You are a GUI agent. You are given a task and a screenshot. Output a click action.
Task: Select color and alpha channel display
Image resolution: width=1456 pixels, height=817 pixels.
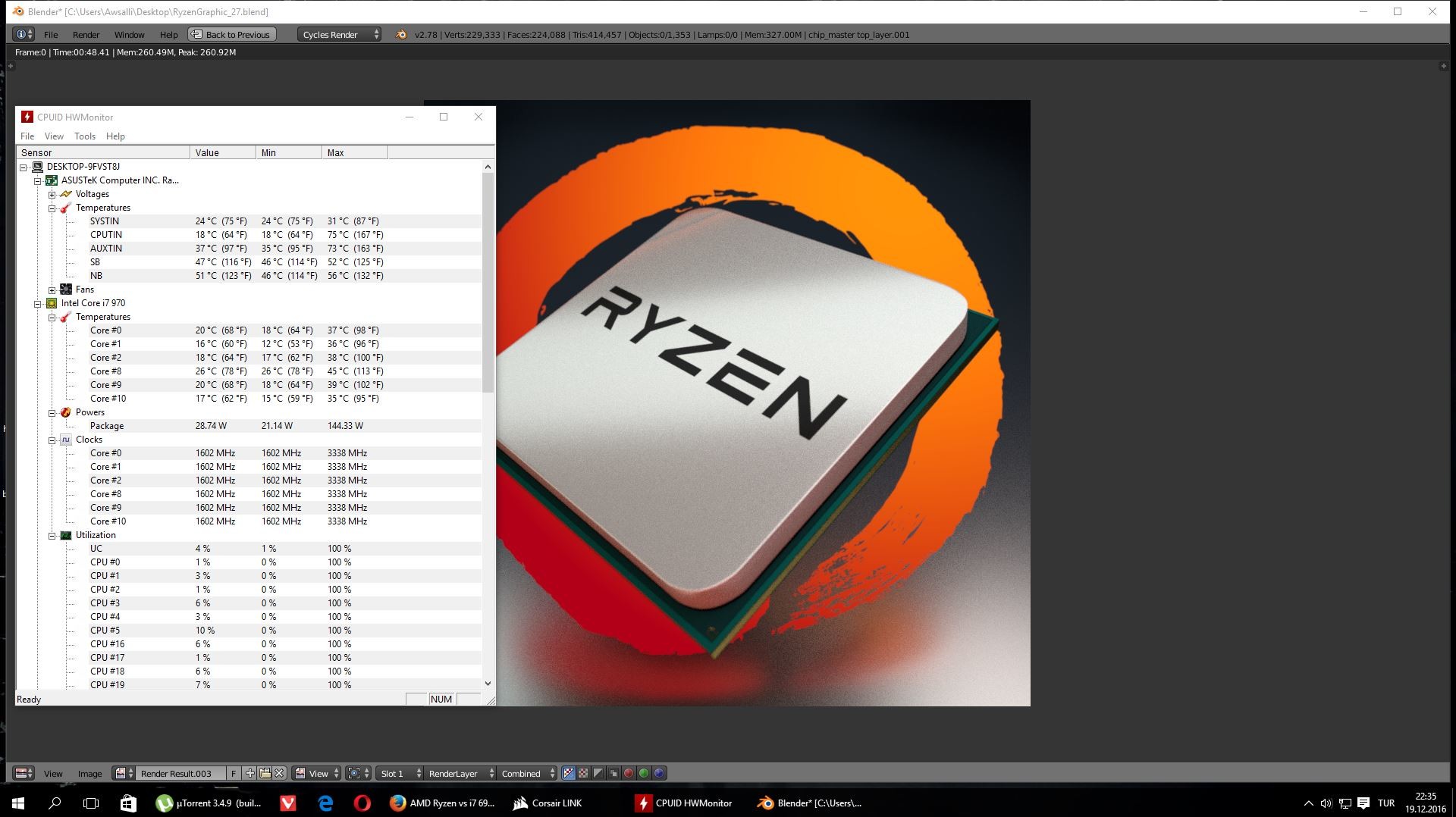[569, 773]
